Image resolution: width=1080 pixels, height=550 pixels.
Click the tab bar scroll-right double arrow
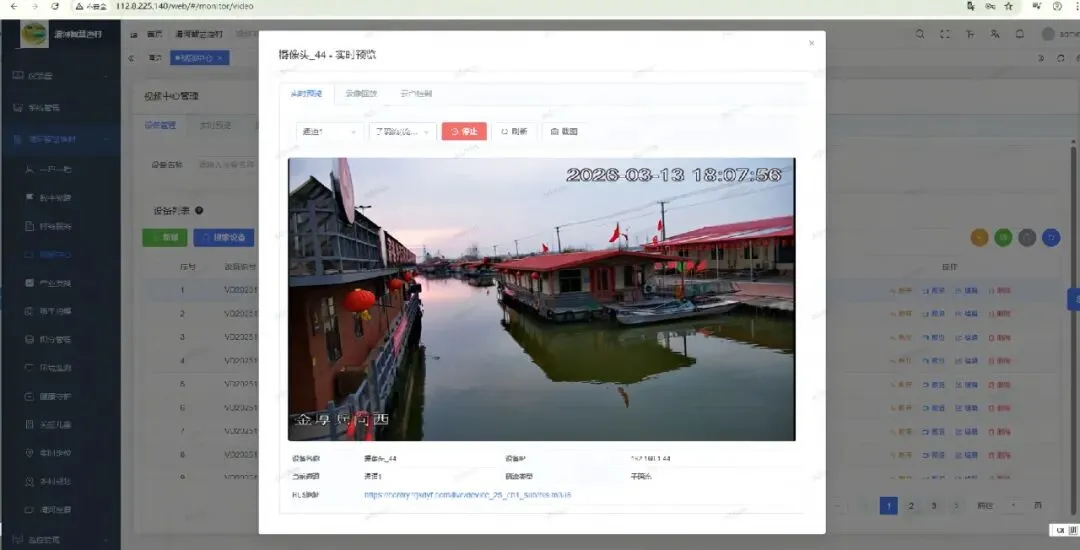click(x=1041, y=59)
